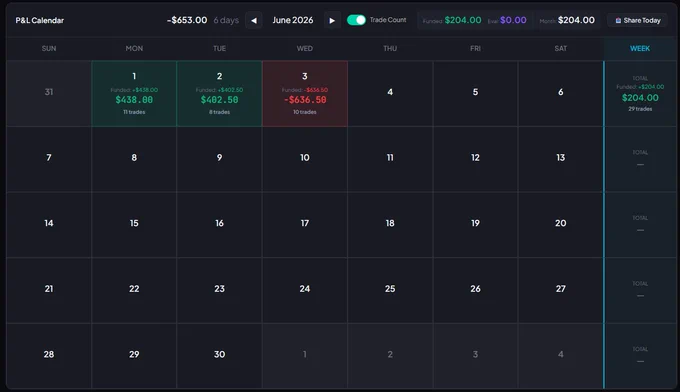The image size is (680, 392).
Task: Advance to next month arrow
Action: coord(332,20)
